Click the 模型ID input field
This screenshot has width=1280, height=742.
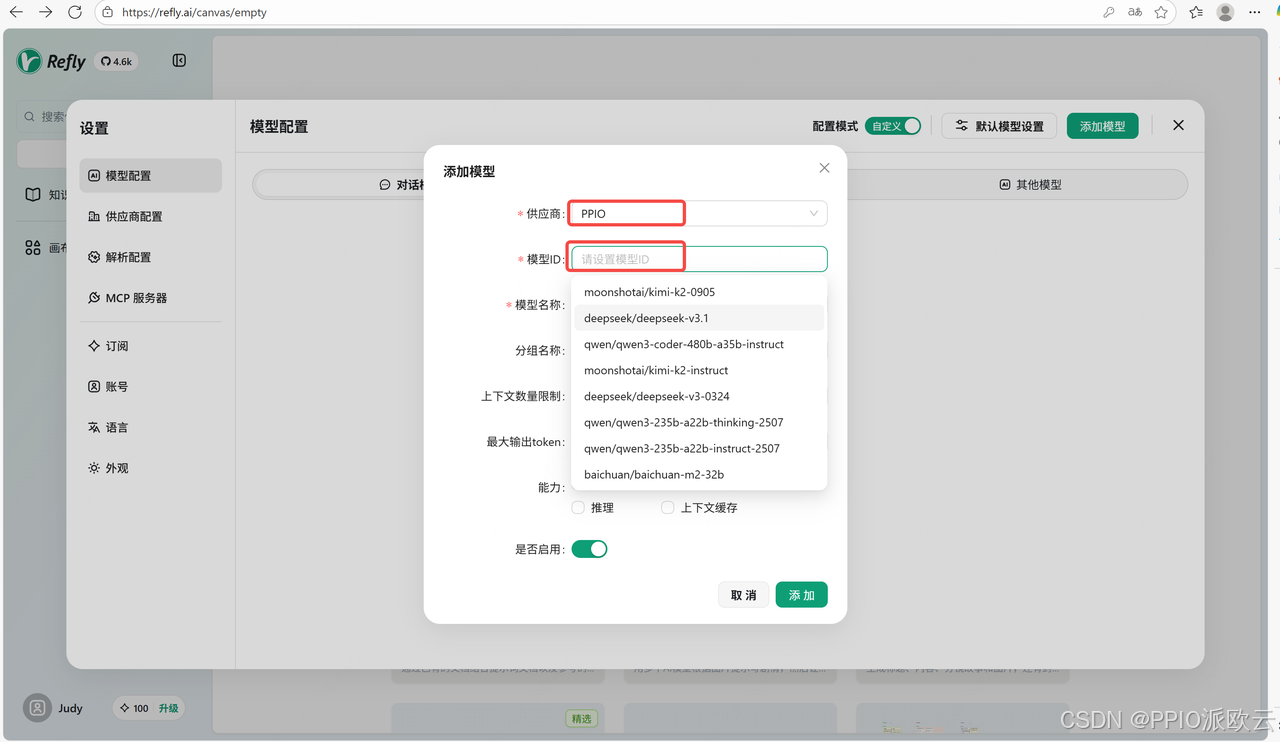[699, 259]
